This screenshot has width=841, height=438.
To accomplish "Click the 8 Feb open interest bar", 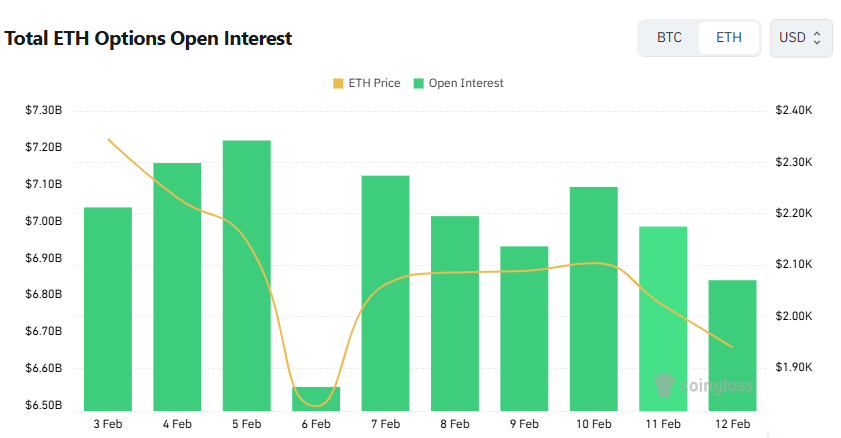I will point(455,312).
